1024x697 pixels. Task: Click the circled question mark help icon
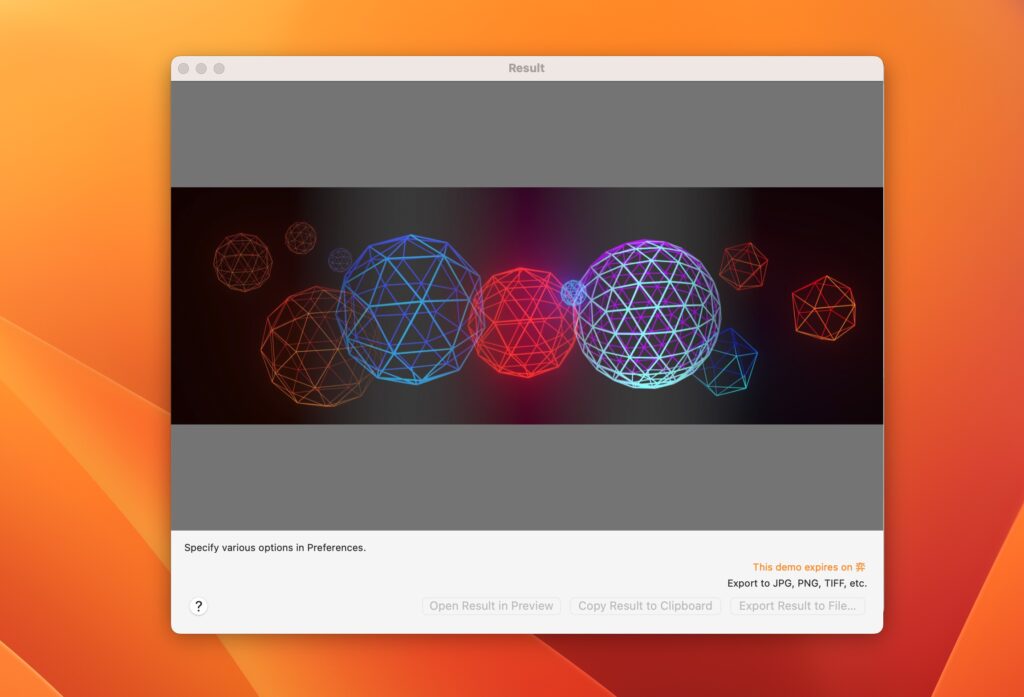point(198,606)
